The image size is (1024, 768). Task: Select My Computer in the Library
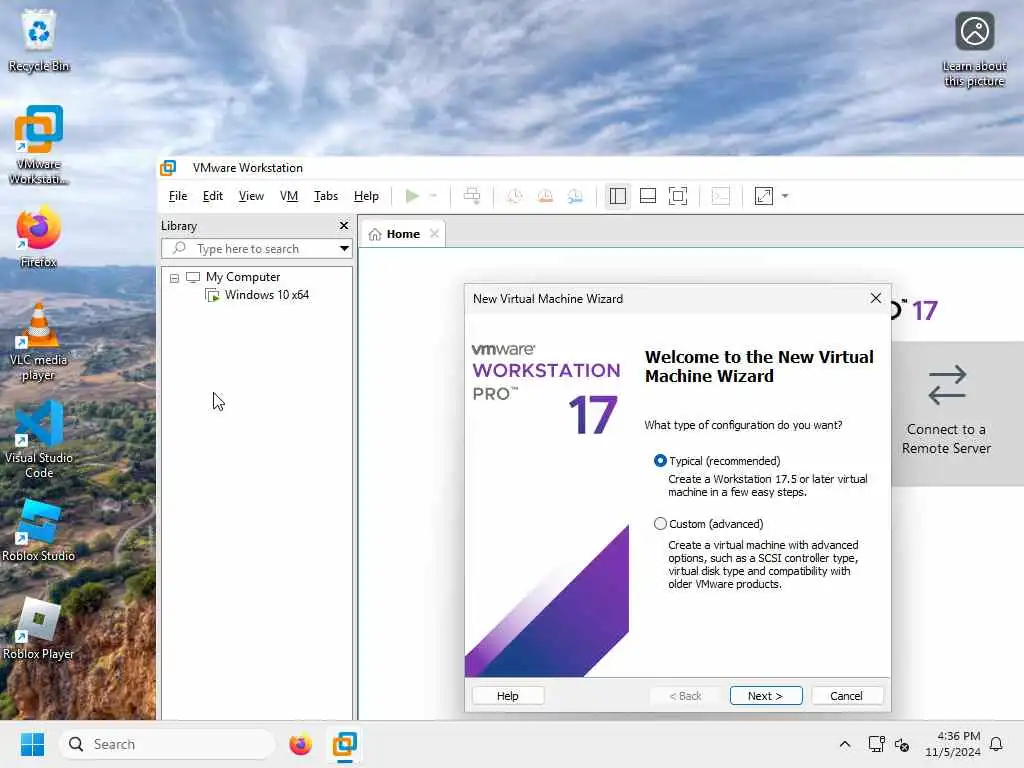242,277
